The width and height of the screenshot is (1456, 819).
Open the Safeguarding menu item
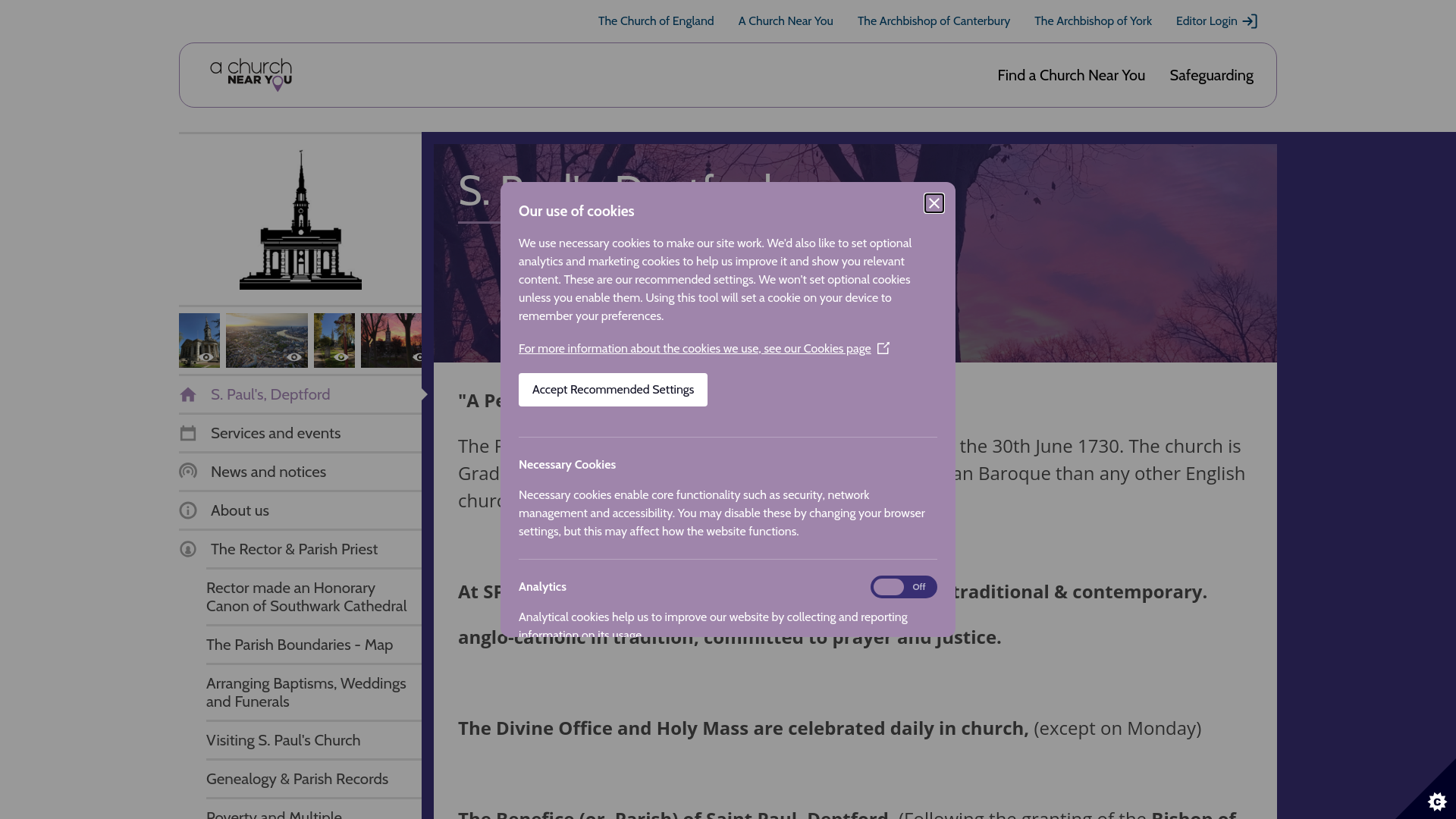click(x=1211, y=75)
